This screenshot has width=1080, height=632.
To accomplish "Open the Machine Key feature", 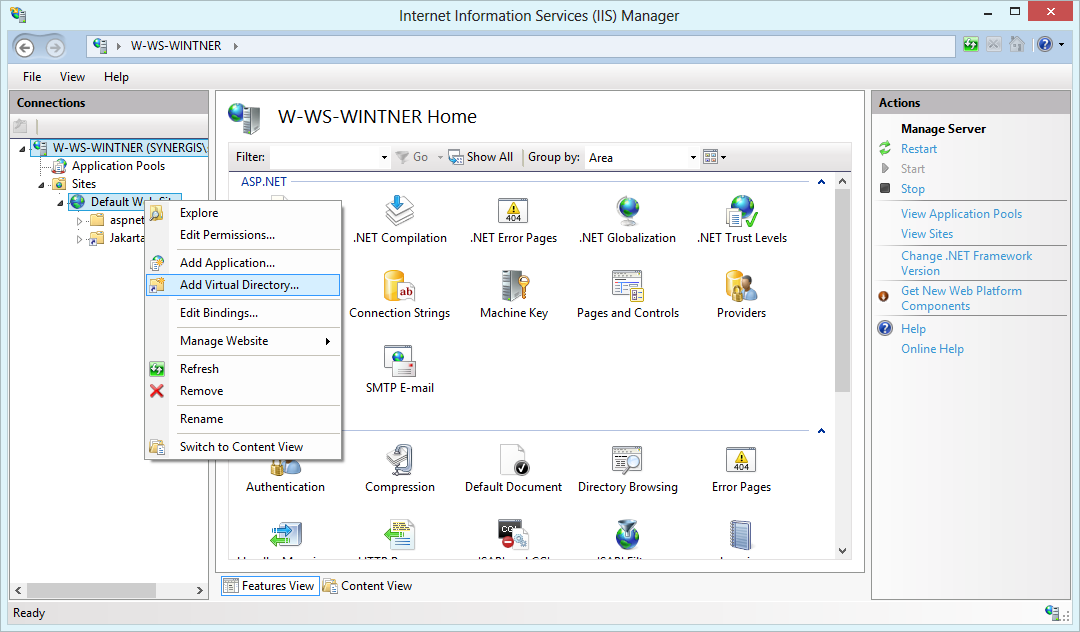I will click(x=513, y=293).
